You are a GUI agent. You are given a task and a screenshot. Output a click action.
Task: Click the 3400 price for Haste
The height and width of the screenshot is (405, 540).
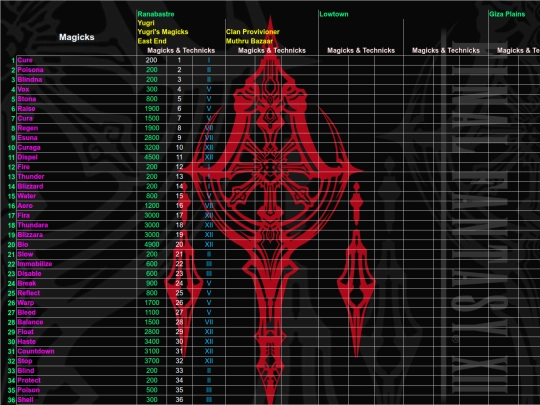(x=152, y=341)
